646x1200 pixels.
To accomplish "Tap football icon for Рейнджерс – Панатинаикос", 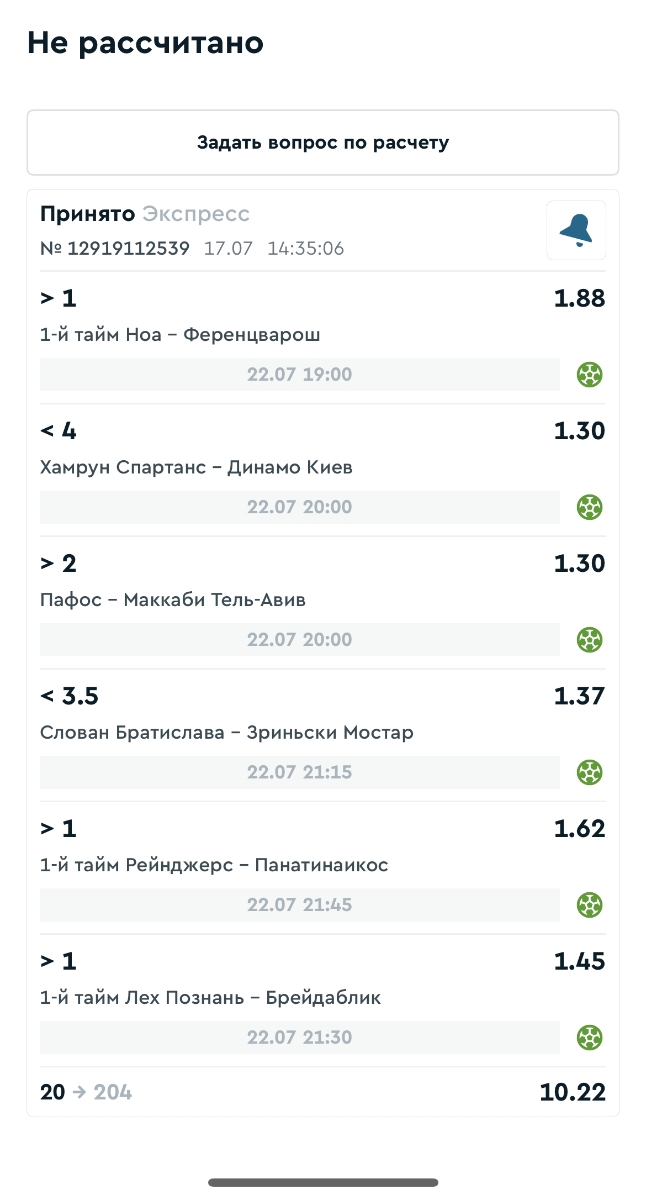I will pos(590,905).
